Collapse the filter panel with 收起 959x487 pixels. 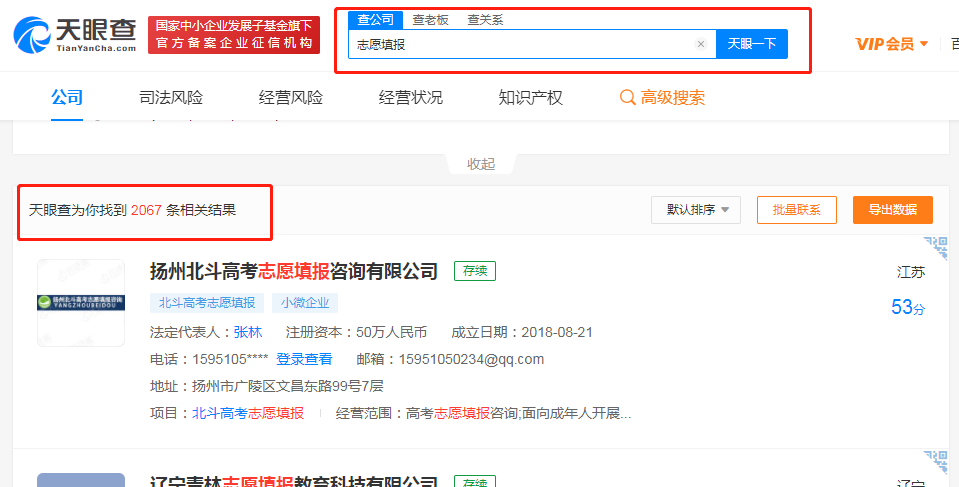[481, 164]
